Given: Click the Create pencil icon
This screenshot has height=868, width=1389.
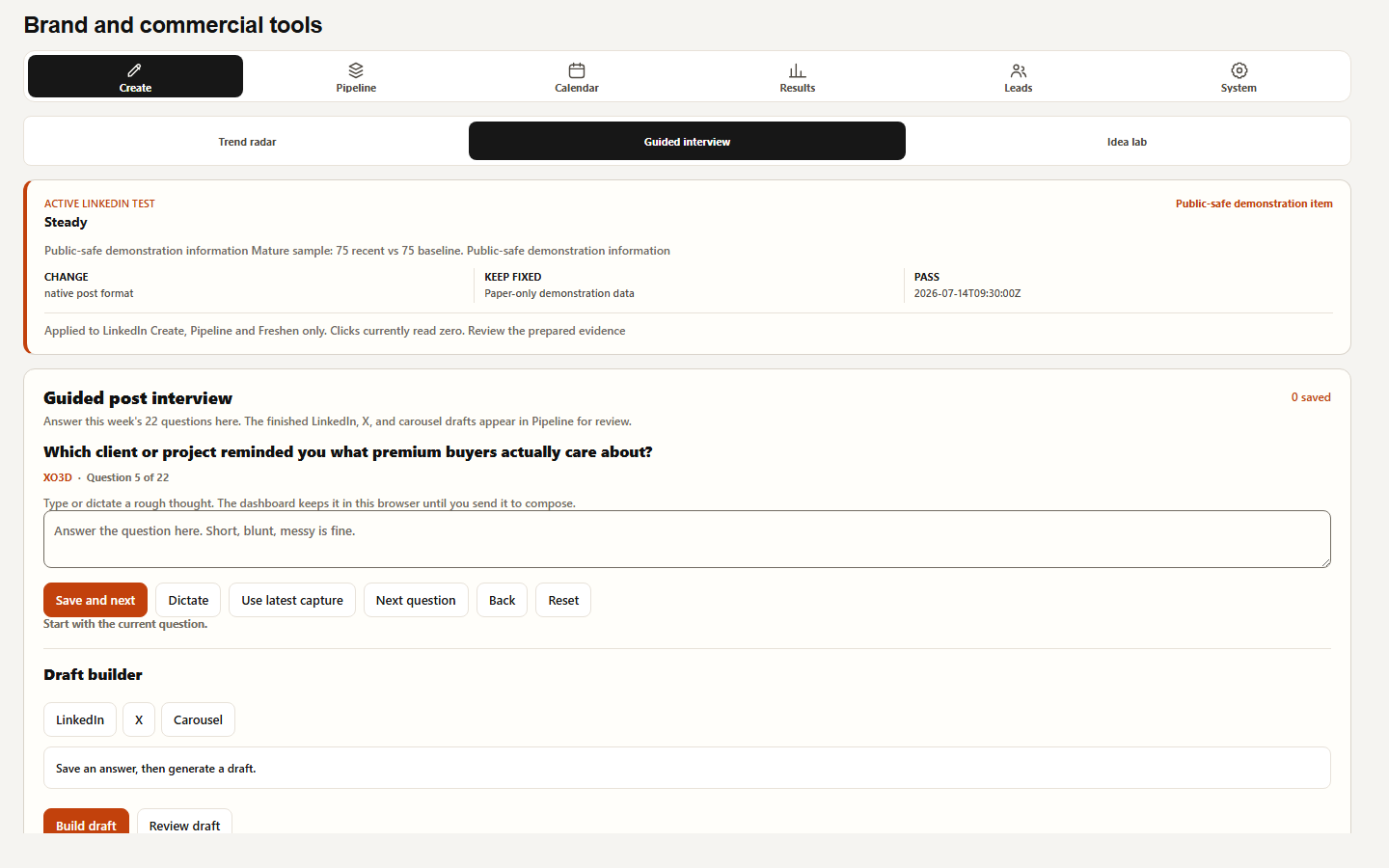Looking at the screenshot, I should click(x=135, y=70).
